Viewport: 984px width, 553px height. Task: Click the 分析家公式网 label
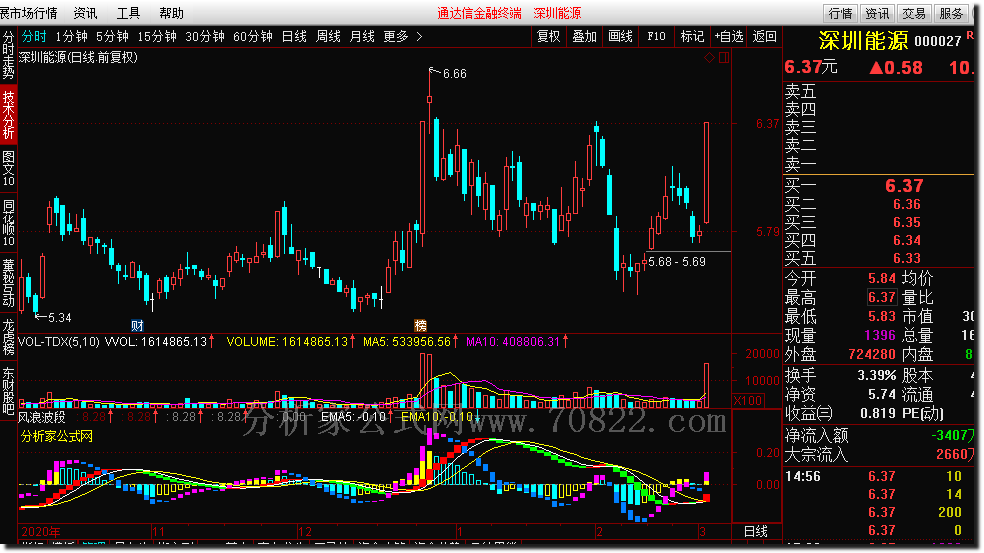click(56, 436)
